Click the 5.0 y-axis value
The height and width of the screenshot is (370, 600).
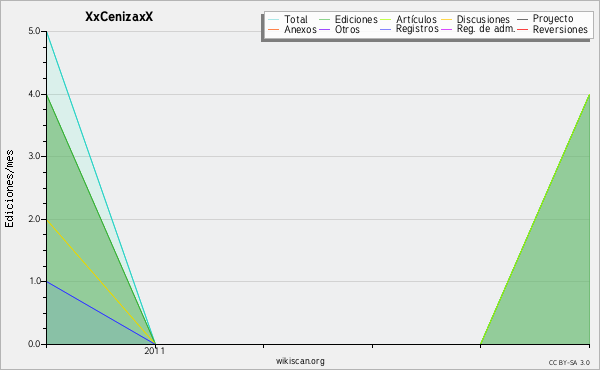pos(34,31)
